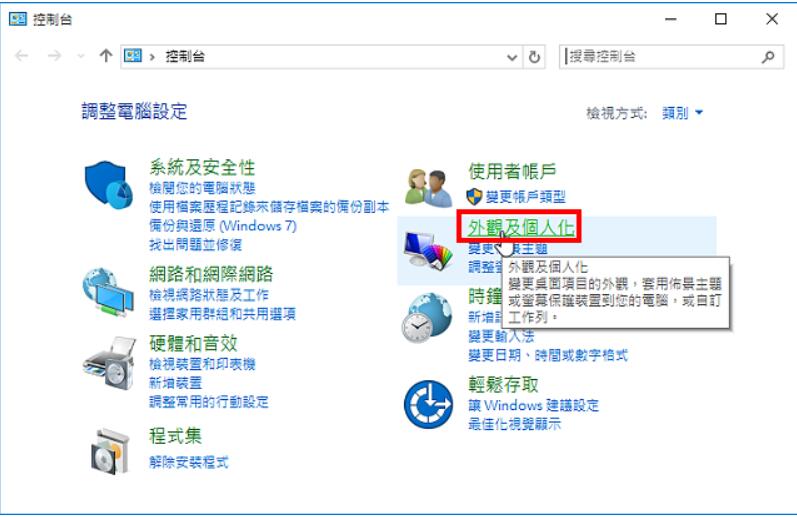This screenshot has width=797, height=517.
Task: Click 解除安裝程式 link
Action: point(189,462)
